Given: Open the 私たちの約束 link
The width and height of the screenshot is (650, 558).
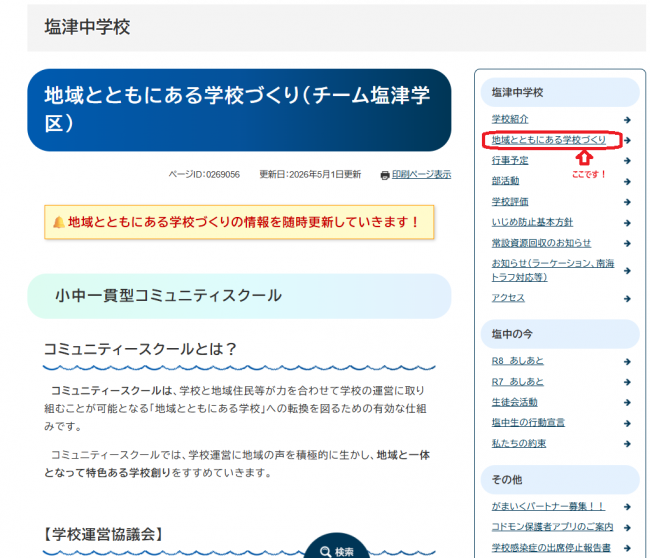Looking at the screenshot, I should (519, 444).
